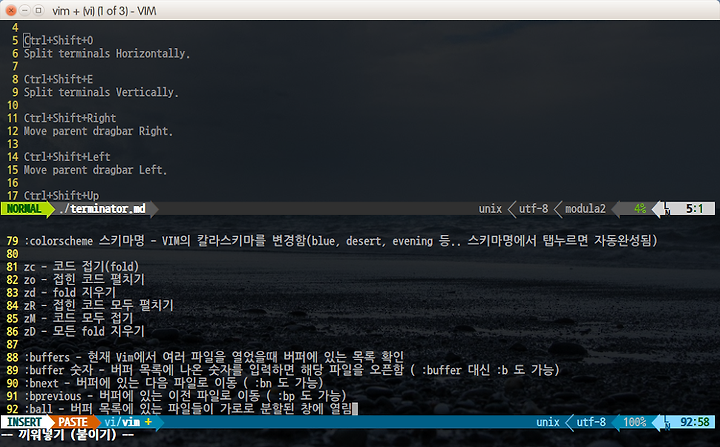Click the 'zc - 코드 접기(fold)' line
Image resolution: width=720 pixels, height=447 pixels.
[x=81, y=266]
